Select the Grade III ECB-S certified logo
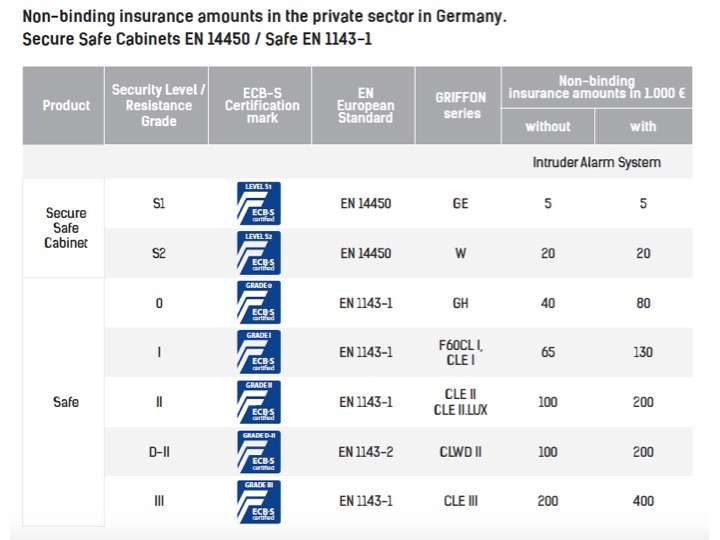 coord(259,501)
